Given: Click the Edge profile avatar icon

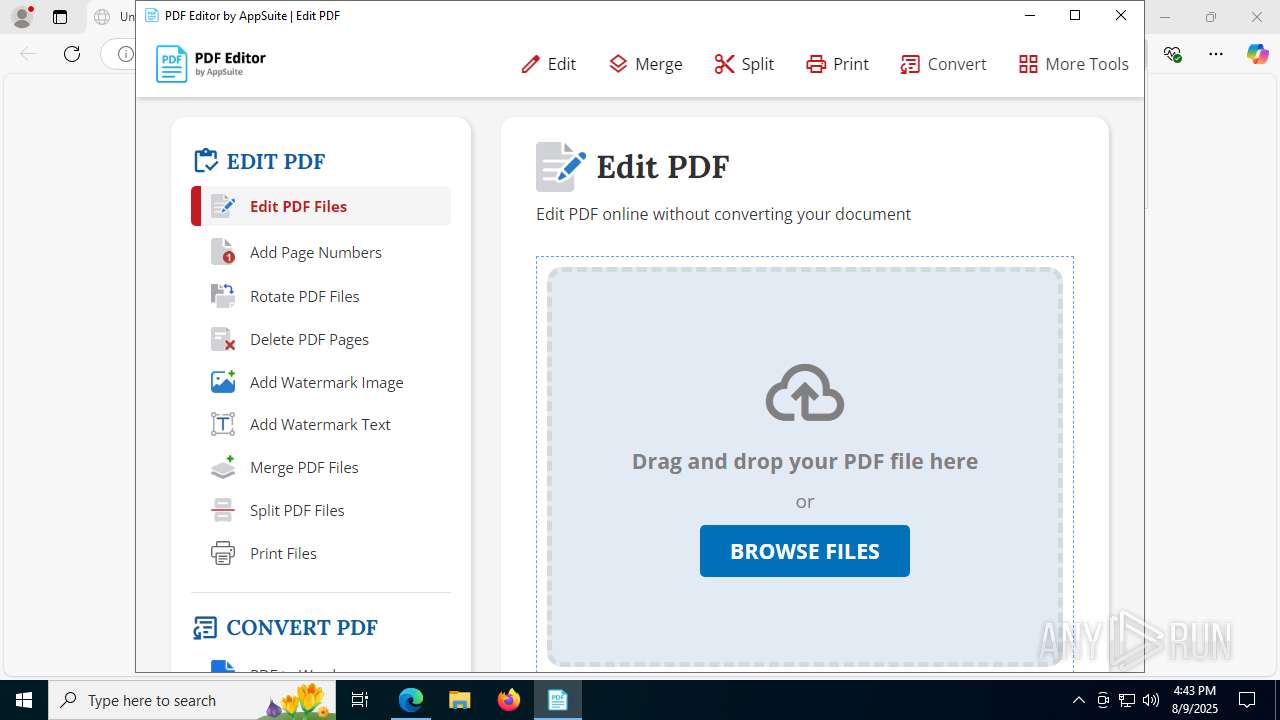Looking at the screenshot, I should [x=22, y=17].
